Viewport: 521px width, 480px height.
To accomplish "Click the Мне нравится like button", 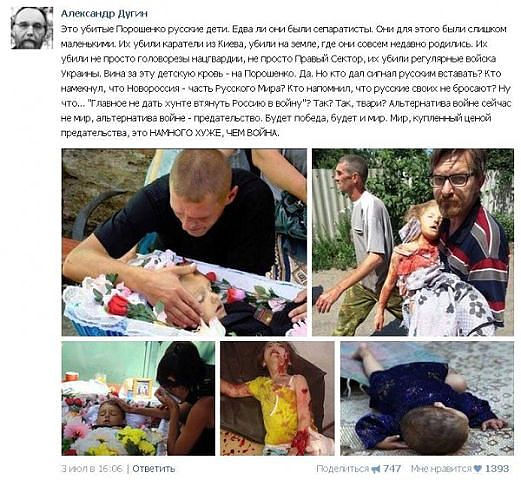I will 441,468.
